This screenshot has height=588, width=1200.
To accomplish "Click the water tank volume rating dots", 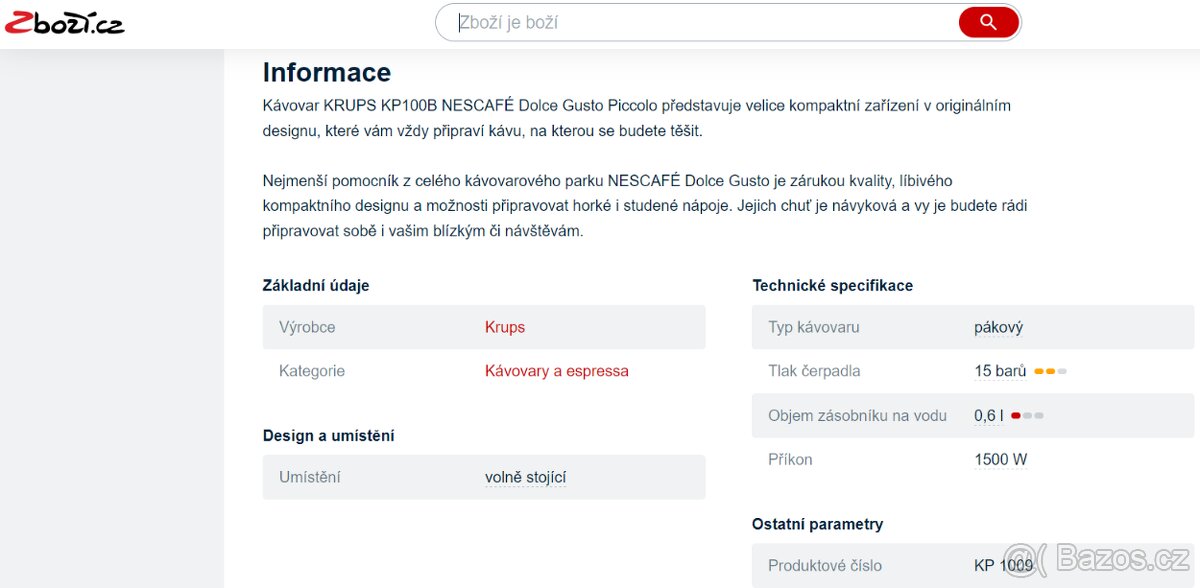I will tap(1027, 416).
